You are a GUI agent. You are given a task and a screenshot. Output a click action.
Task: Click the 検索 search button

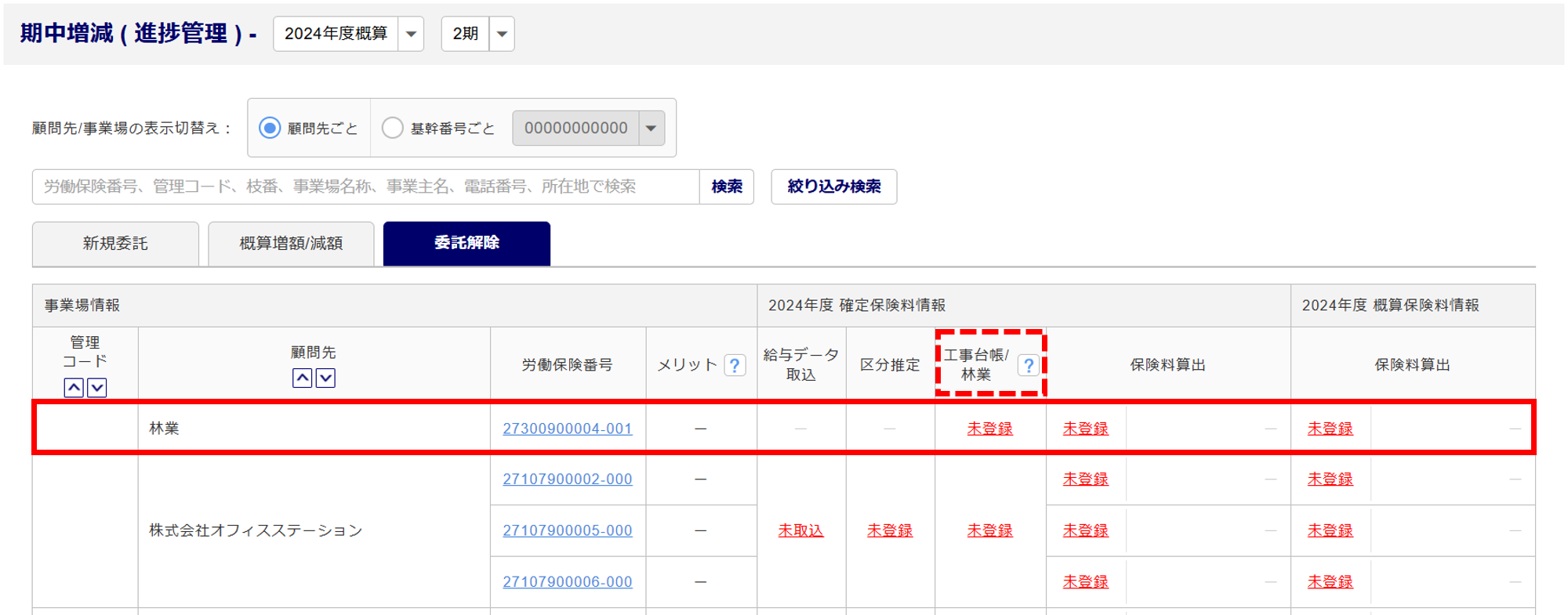coord(727,186)
